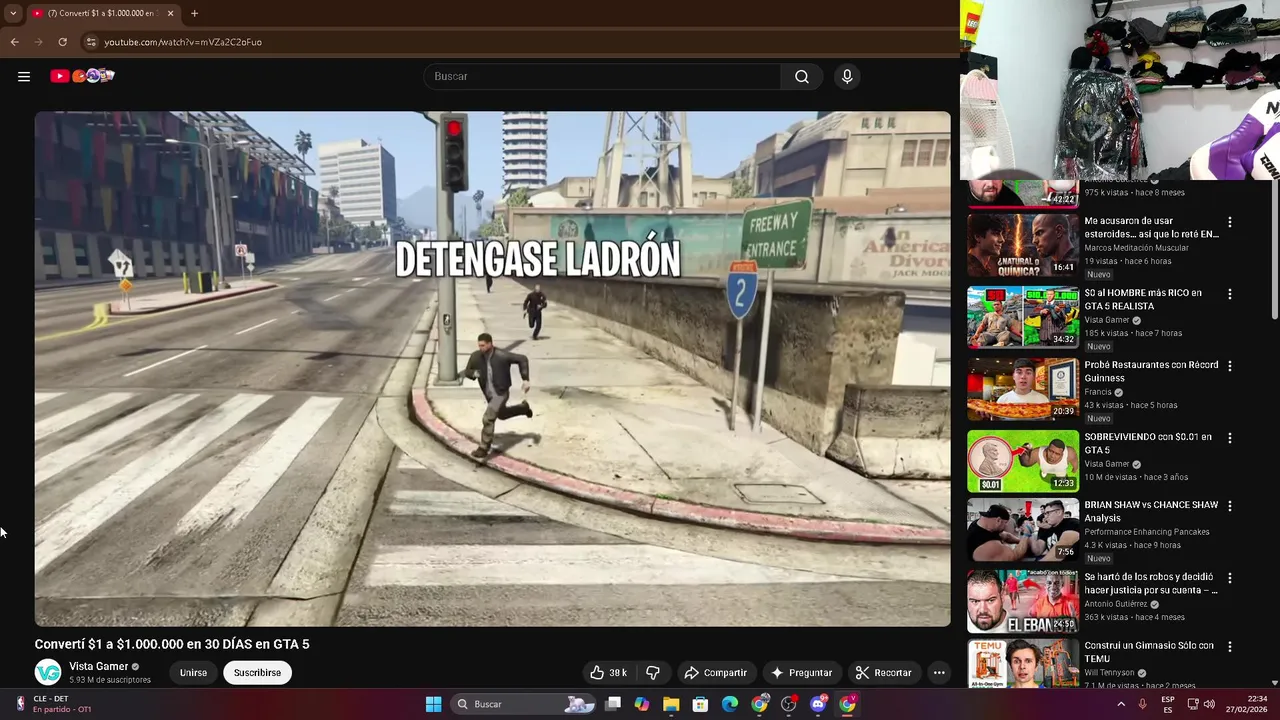Open Vista Gamer channel avatar

(48, 673)
